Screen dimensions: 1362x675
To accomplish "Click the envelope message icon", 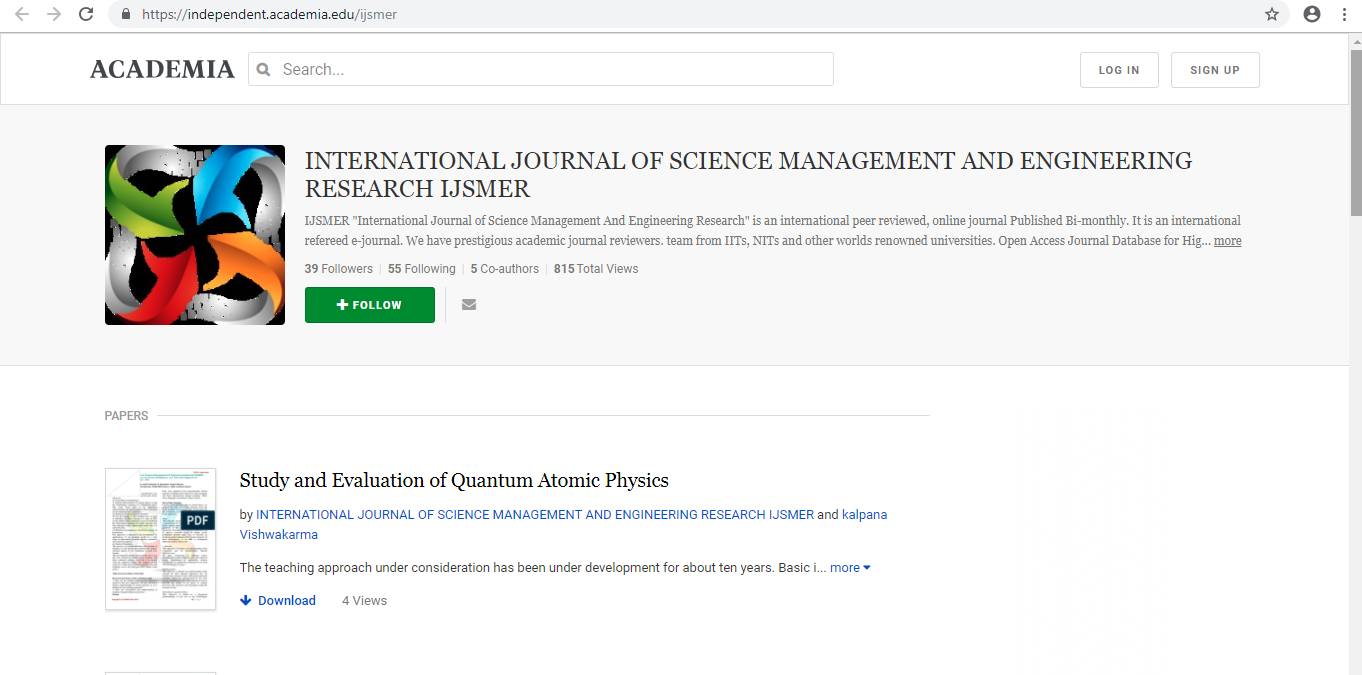I will [x=469, y=305].
